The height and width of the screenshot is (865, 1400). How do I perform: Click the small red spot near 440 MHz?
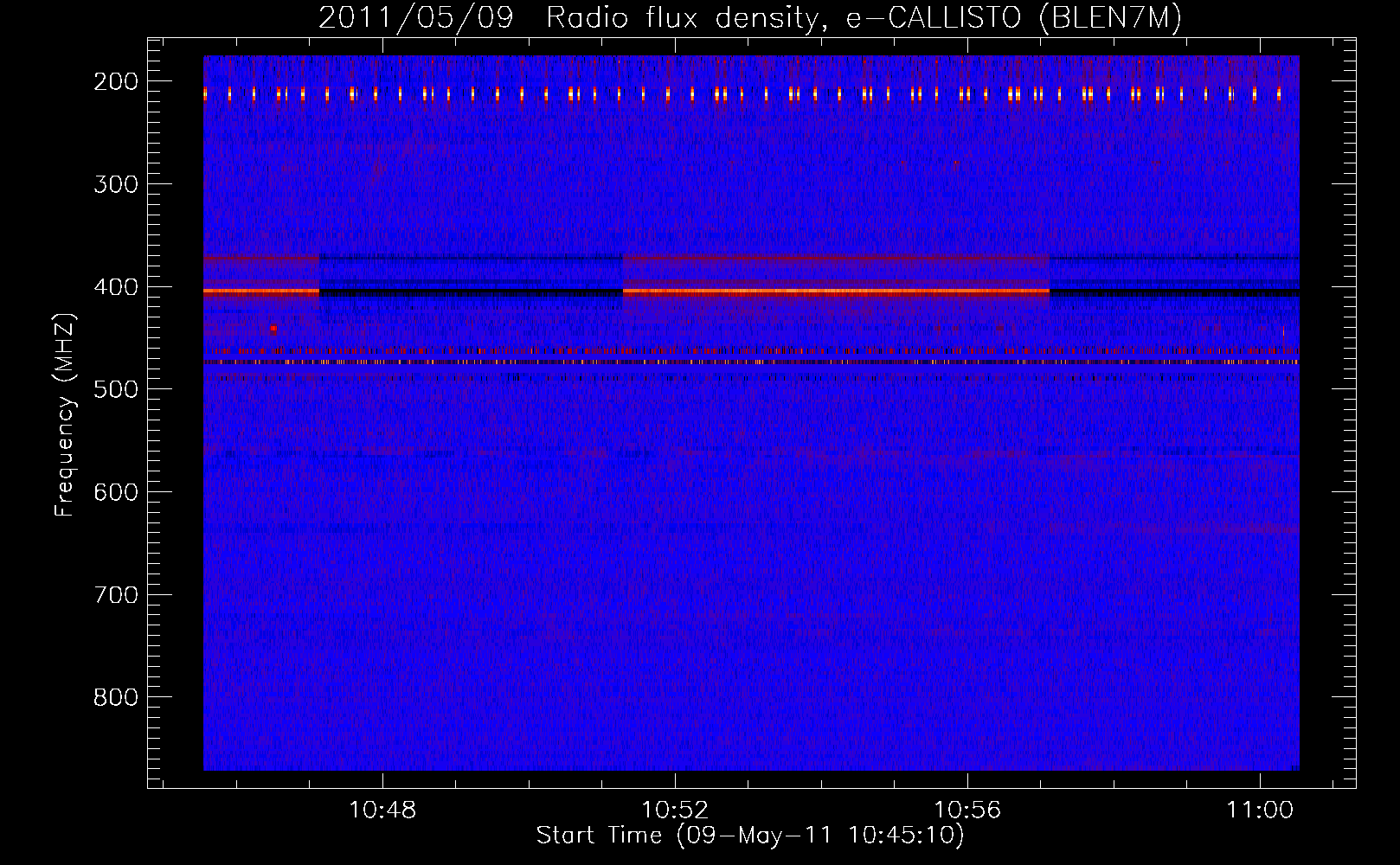pos(273,329)
